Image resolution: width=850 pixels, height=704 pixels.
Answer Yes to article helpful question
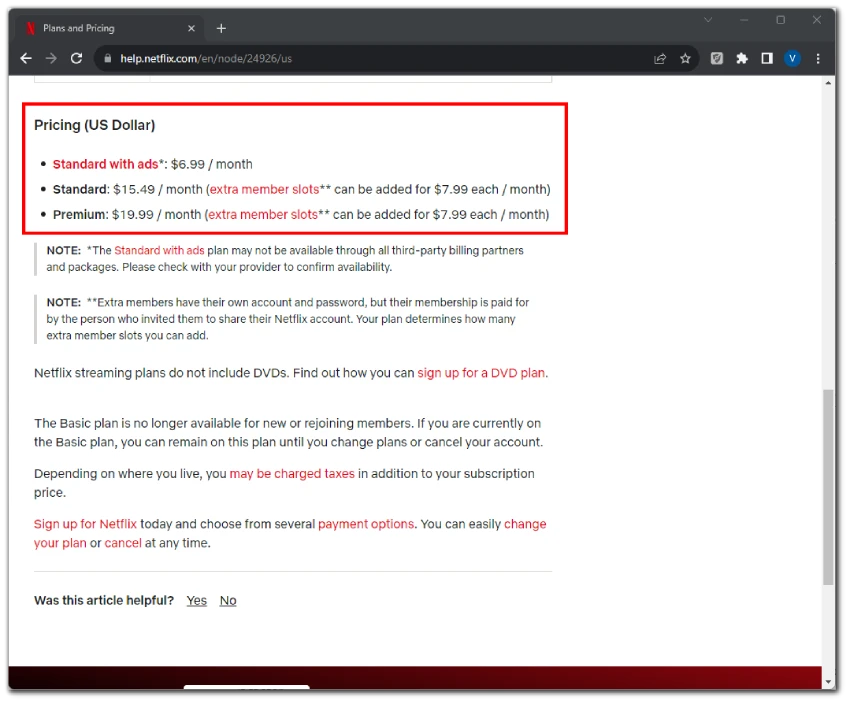[197, 600]
